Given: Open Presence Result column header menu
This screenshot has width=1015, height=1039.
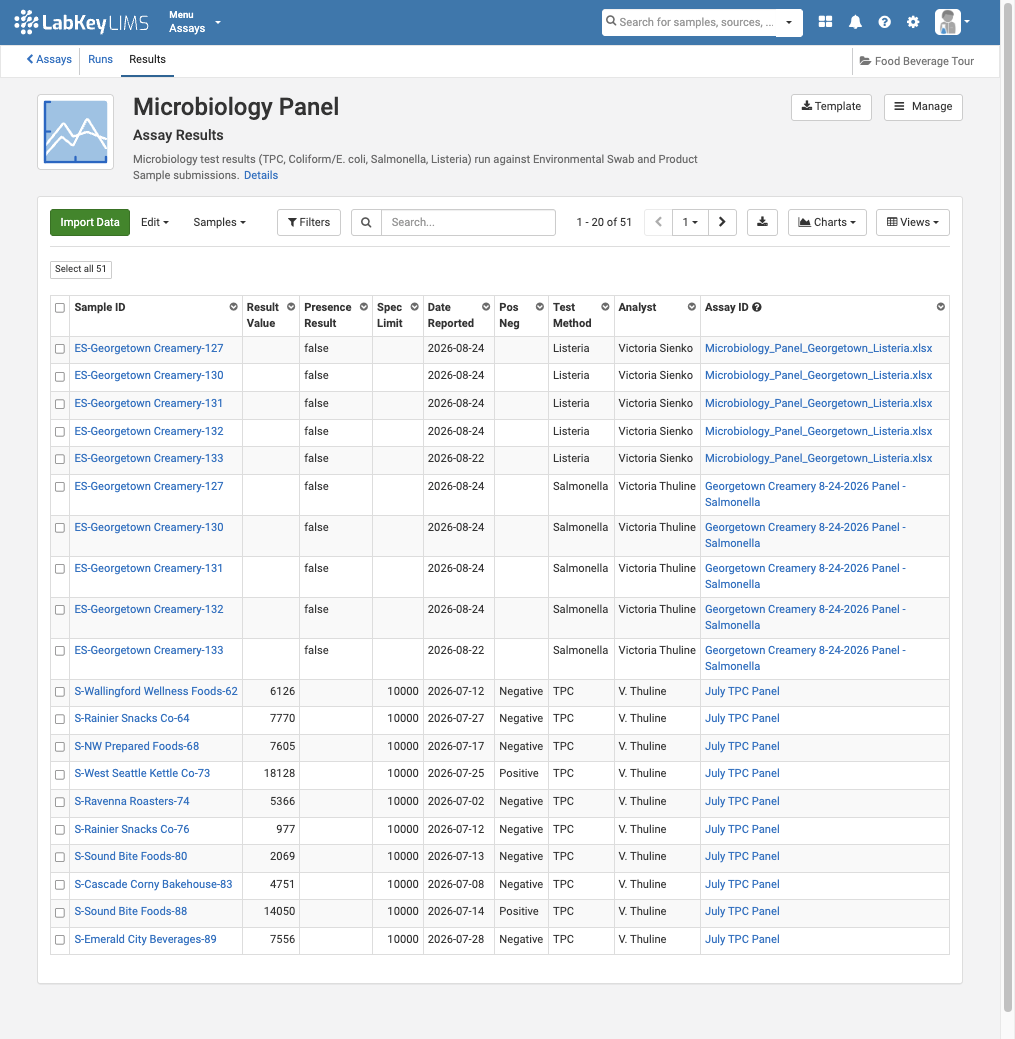Looking at the screenshot, I should click(364, 307).
